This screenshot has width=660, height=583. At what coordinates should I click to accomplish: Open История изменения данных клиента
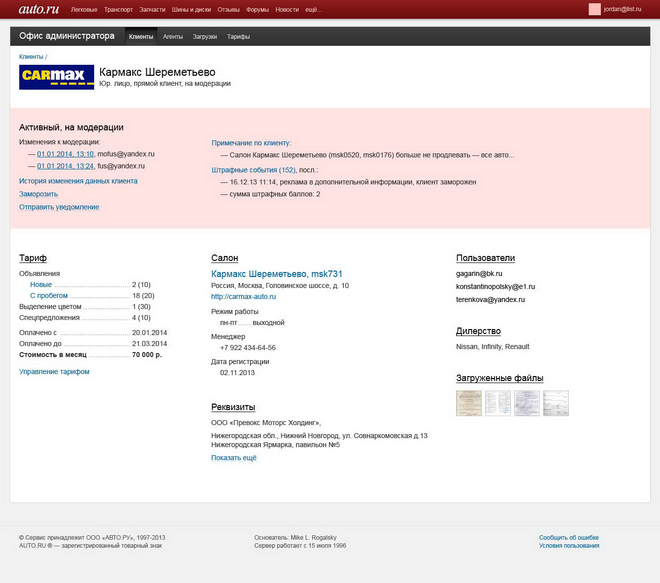click(x=78, y=181)
